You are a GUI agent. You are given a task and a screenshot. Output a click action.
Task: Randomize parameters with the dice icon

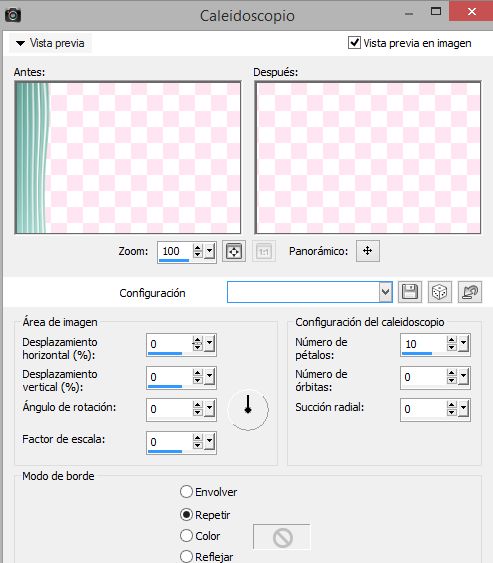coord(440,292)
